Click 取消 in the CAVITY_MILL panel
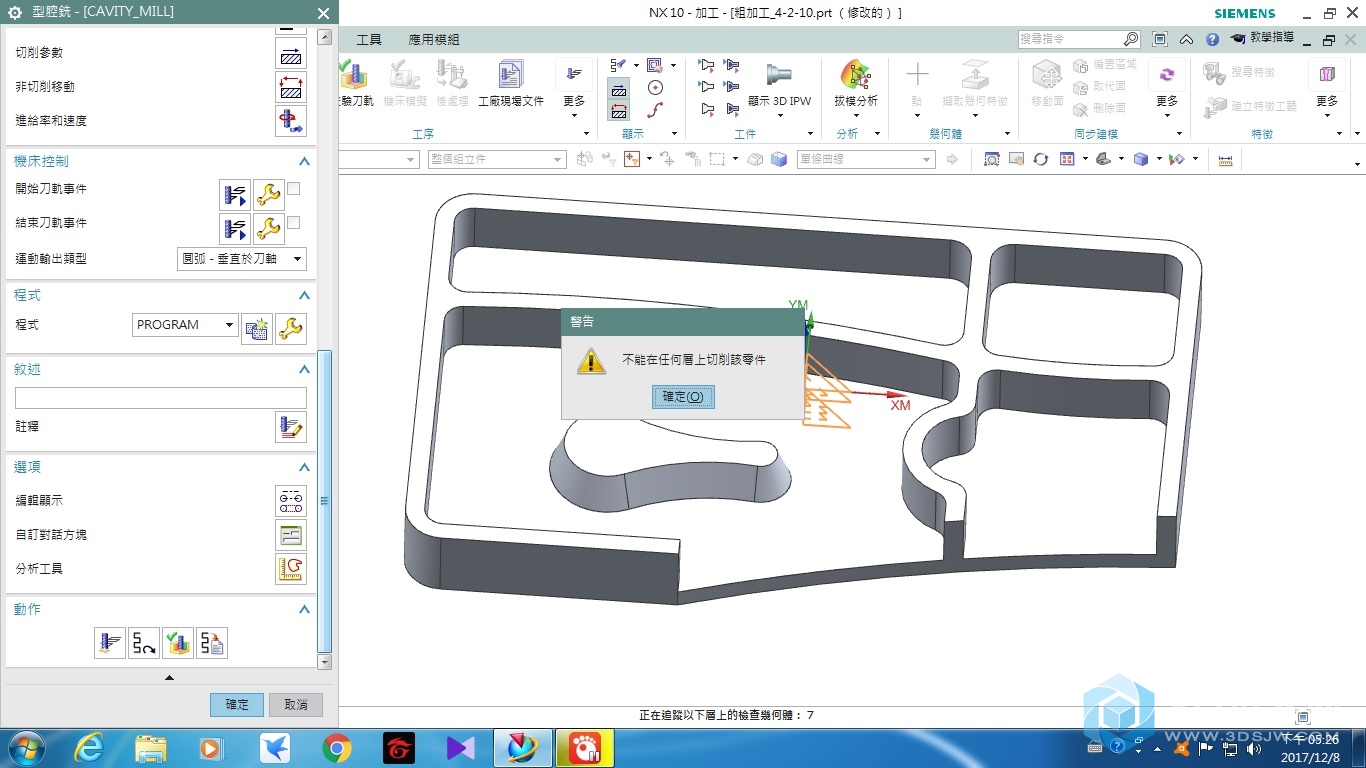 pyautogui.click(x=296, y=704)
